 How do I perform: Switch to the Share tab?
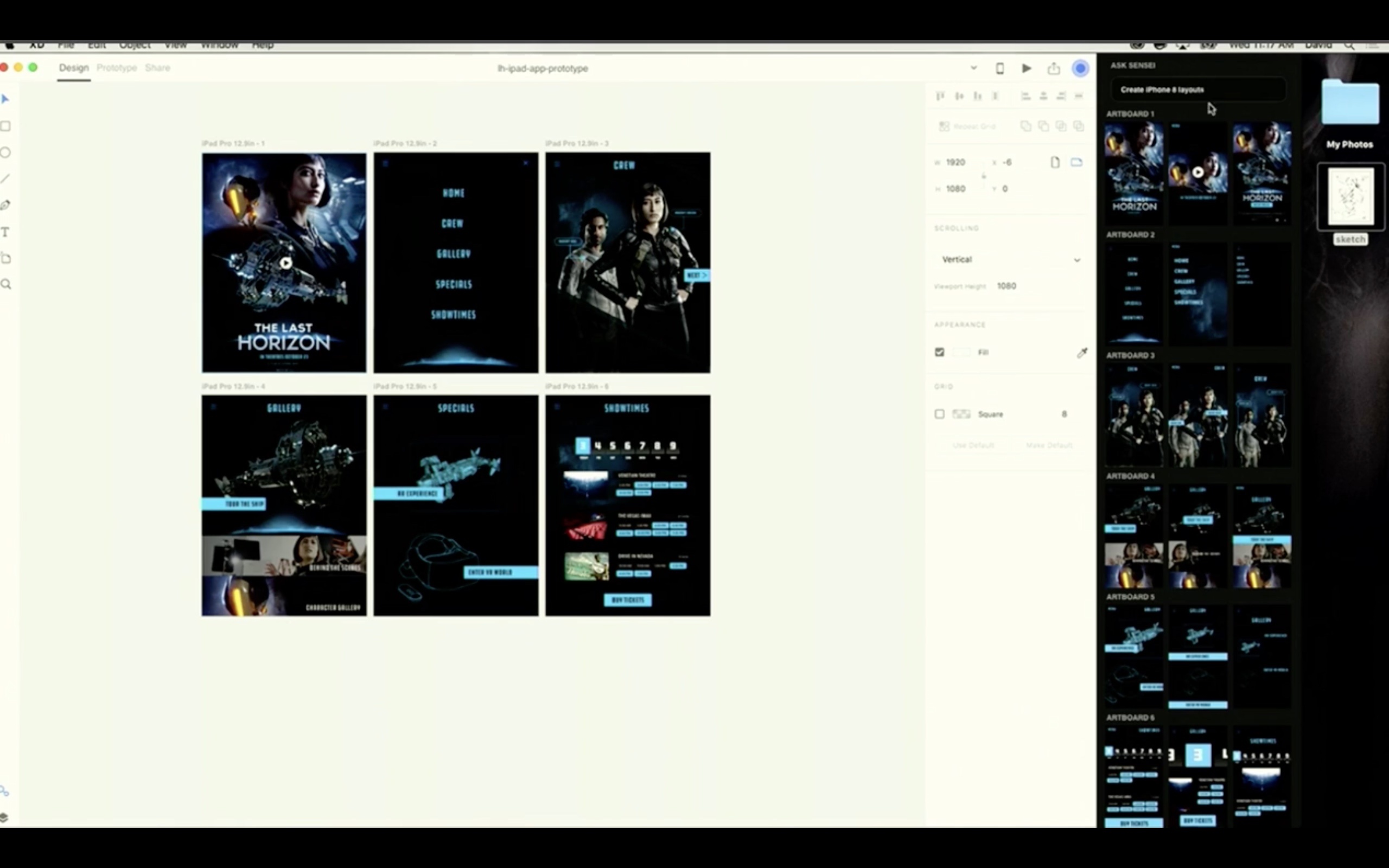pos(157,68)
